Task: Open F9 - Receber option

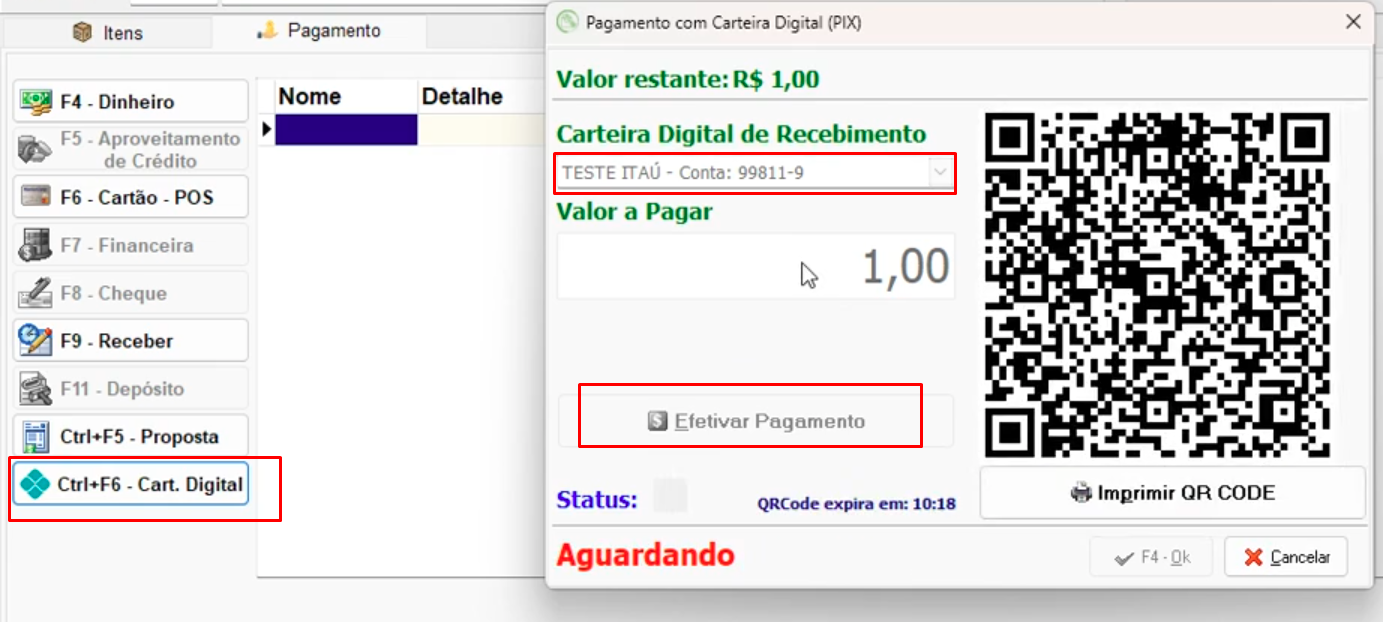Action: [x=130, y=341]
